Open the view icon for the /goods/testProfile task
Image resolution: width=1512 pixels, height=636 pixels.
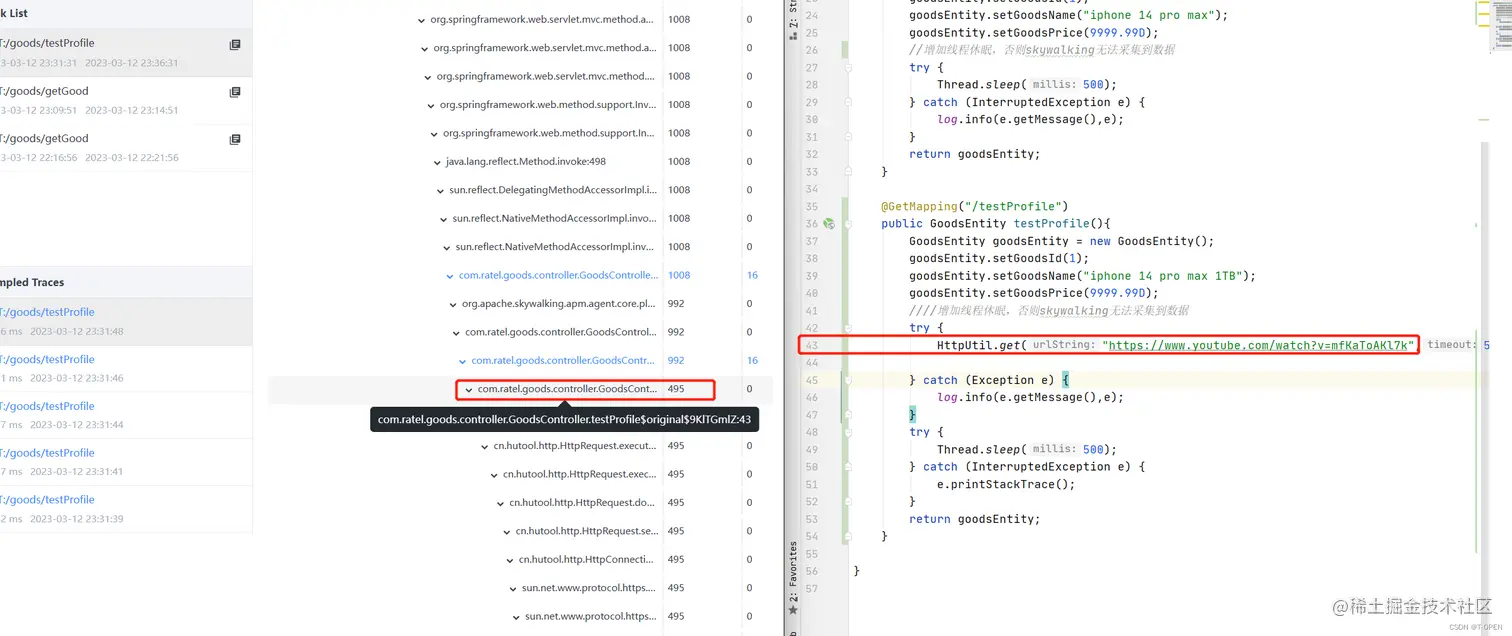(235, 45)
